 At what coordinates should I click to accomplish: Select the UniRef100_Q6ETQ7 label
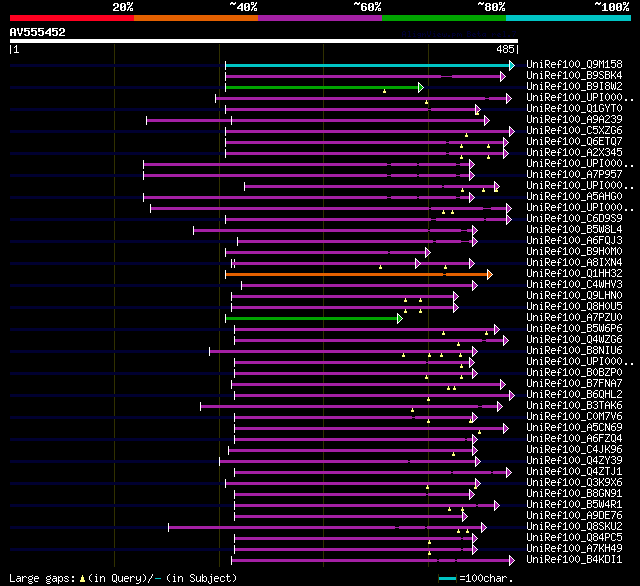coord(574,142)
